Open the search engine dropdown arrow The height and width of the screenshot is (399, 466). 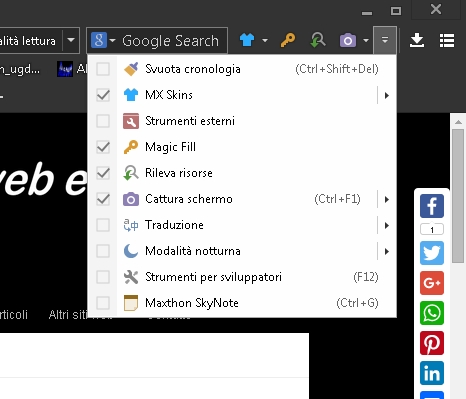pyautogui.click(x=112, y=40)
